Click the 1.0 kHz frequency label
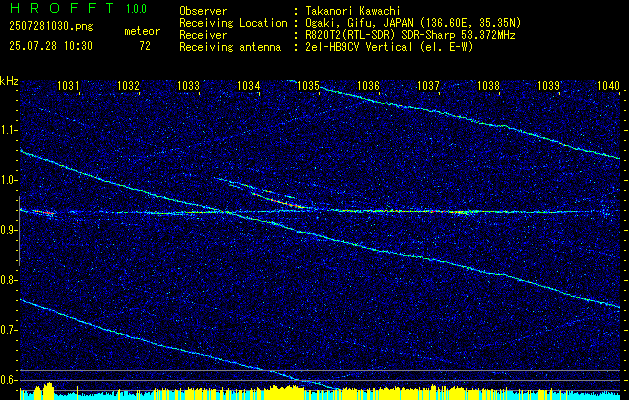This screenshot has width=629, height=400. (x=9, y=180)
